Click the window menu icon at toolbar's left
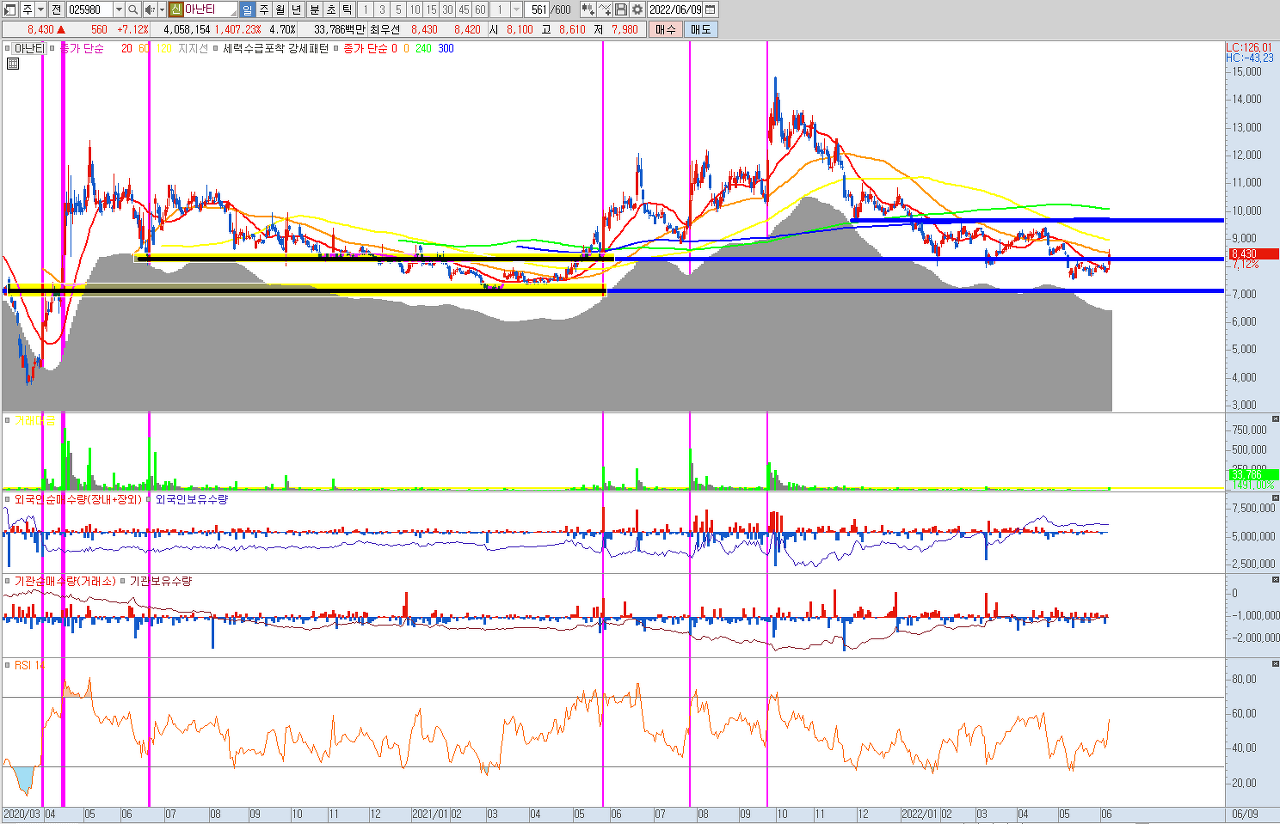1280x824 pixels. pyautogui.click(x=9, y=9)
